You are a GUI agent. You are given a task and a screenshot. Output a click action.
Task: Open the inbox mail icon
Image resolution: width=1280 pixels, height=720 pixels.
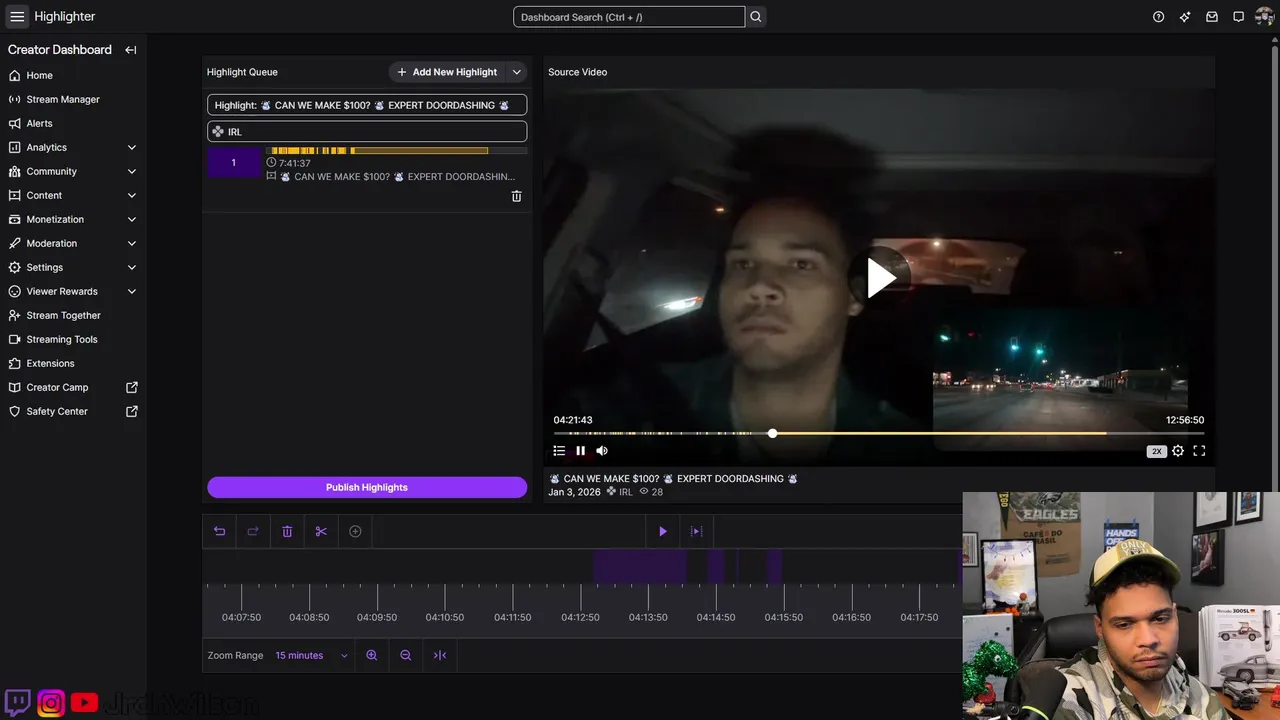coord(1212,17)
